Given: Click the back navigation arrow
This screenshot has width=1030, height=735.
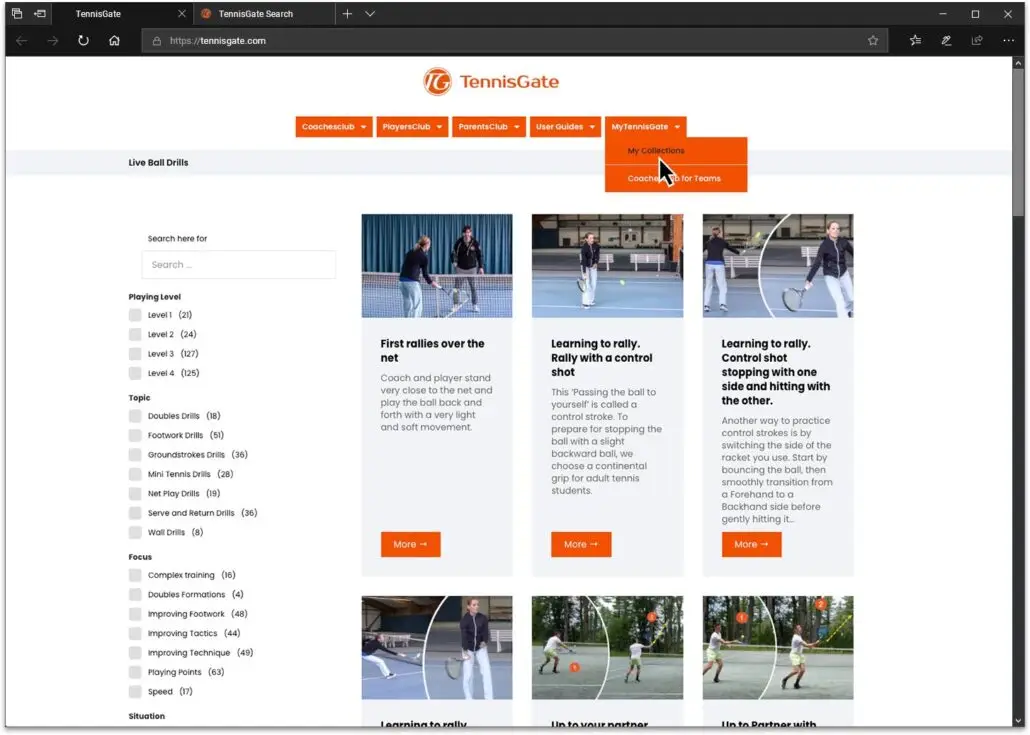Looking at the screenshot, I should coord(22,41).
